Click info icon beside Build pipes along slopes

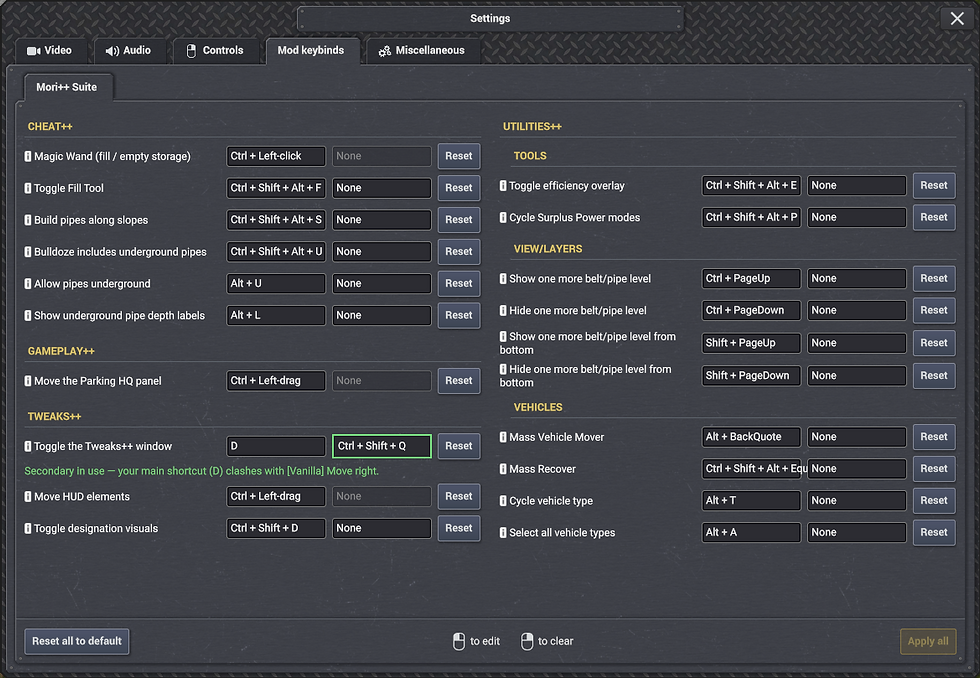point(28,220)
